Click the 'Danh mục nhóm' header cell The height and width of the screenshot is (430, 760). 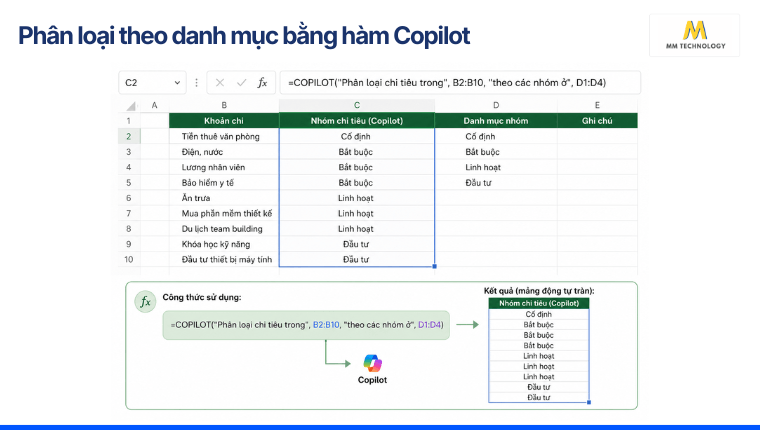point(496,121)
